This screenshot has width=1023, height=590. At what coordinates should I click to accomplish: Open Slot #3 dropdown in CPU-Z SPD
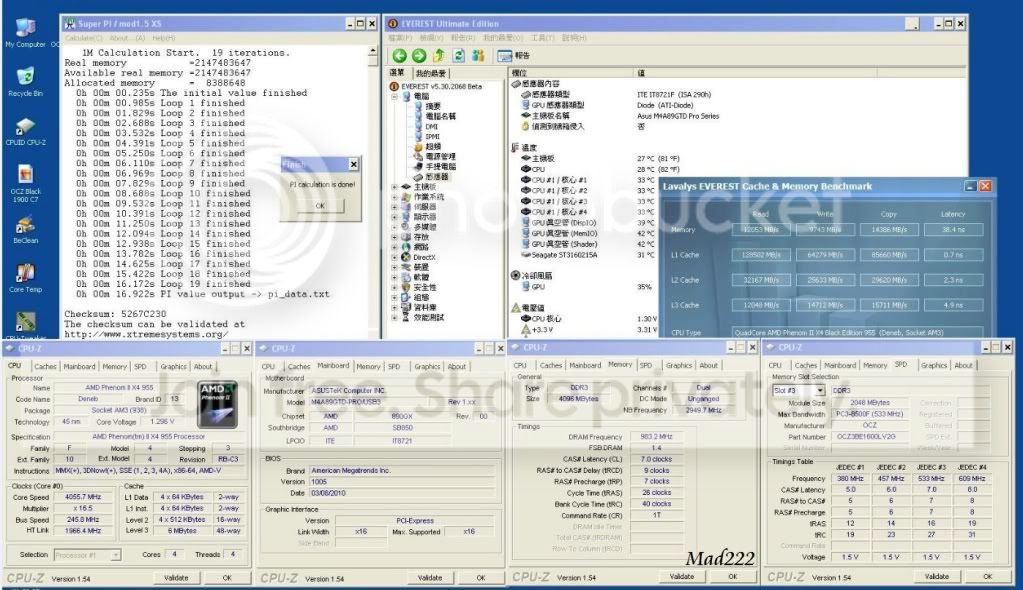point(820,390)
